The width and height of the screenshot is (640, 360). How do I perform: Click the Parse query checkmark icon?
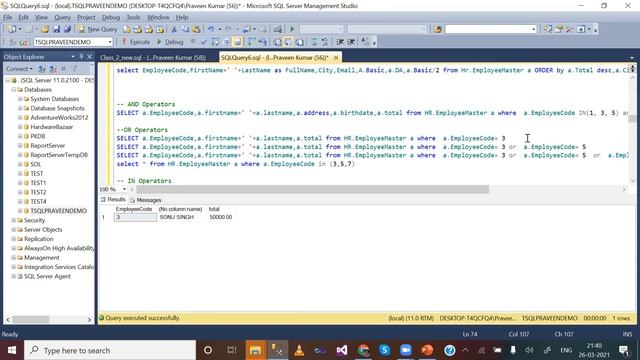point(204,42)
